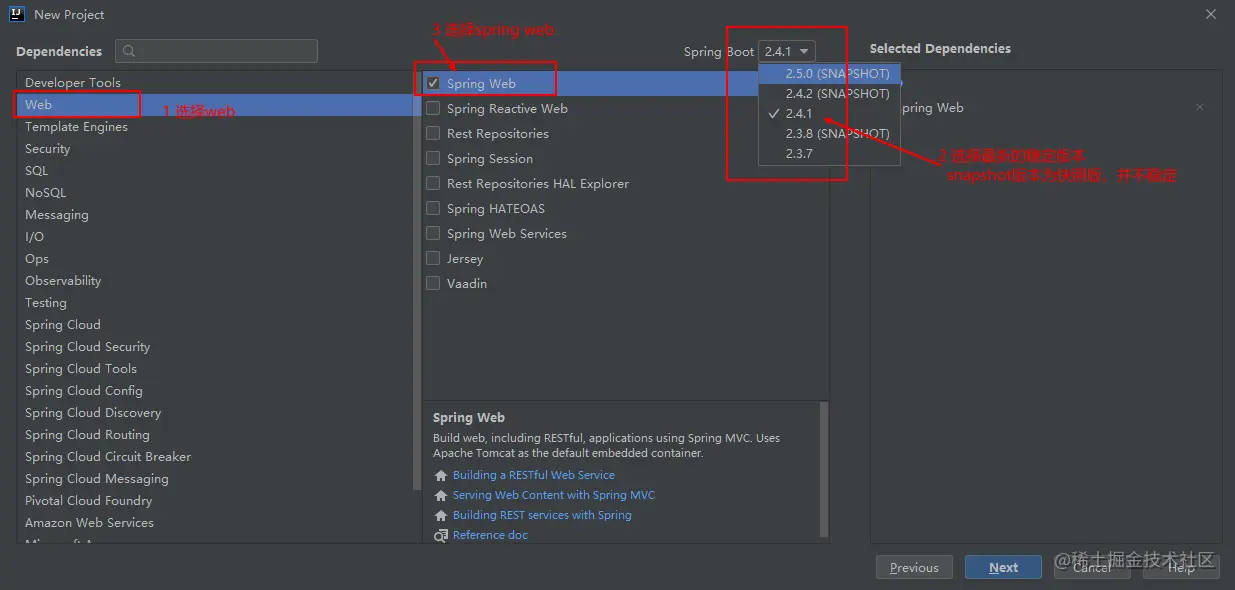Select the Ops category
This screenshot has height=590, width=1235.
(216, 259)
